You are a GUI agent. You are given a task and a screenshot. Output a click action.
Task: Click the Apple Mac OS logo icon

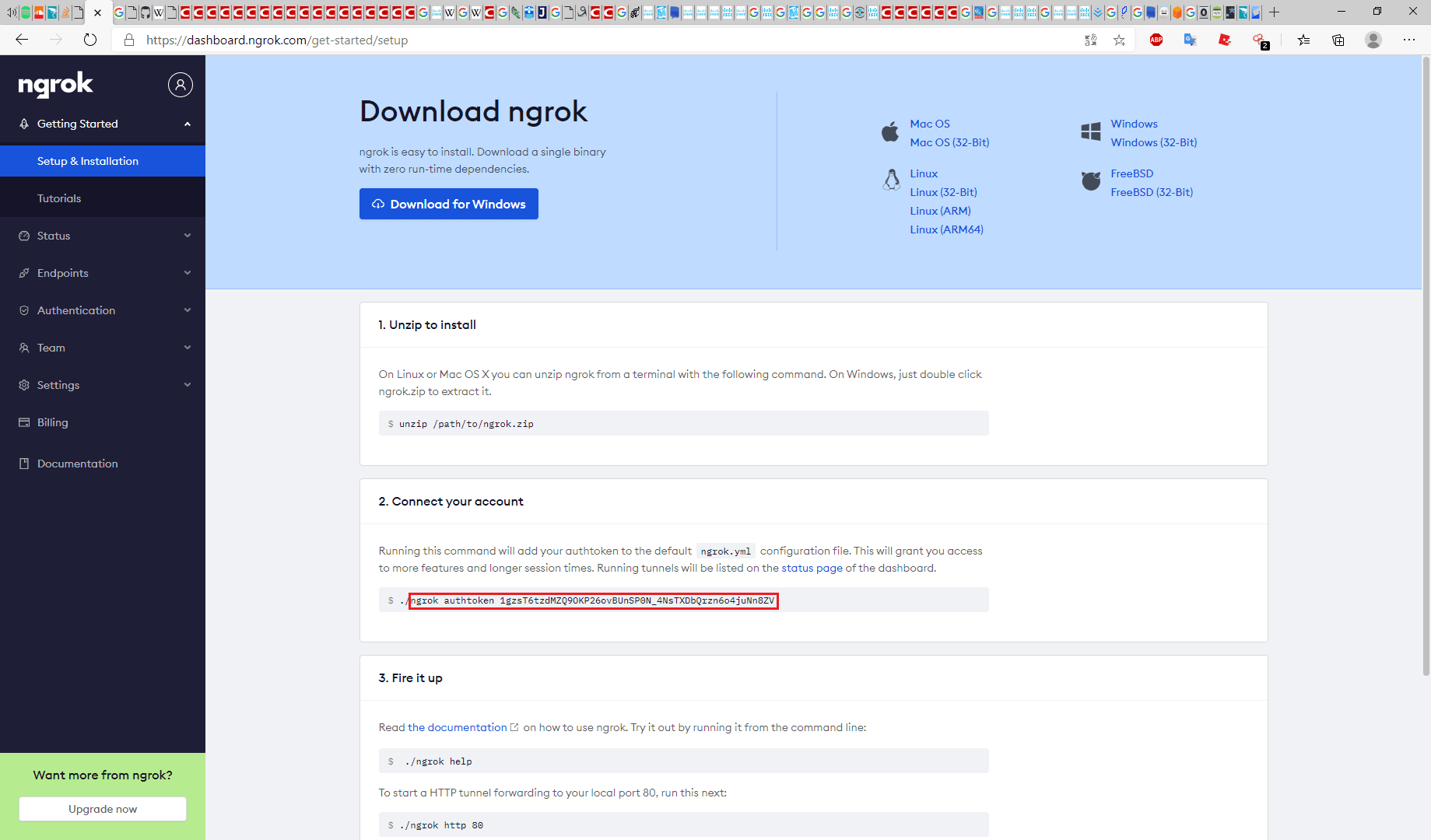coord(890,132)
